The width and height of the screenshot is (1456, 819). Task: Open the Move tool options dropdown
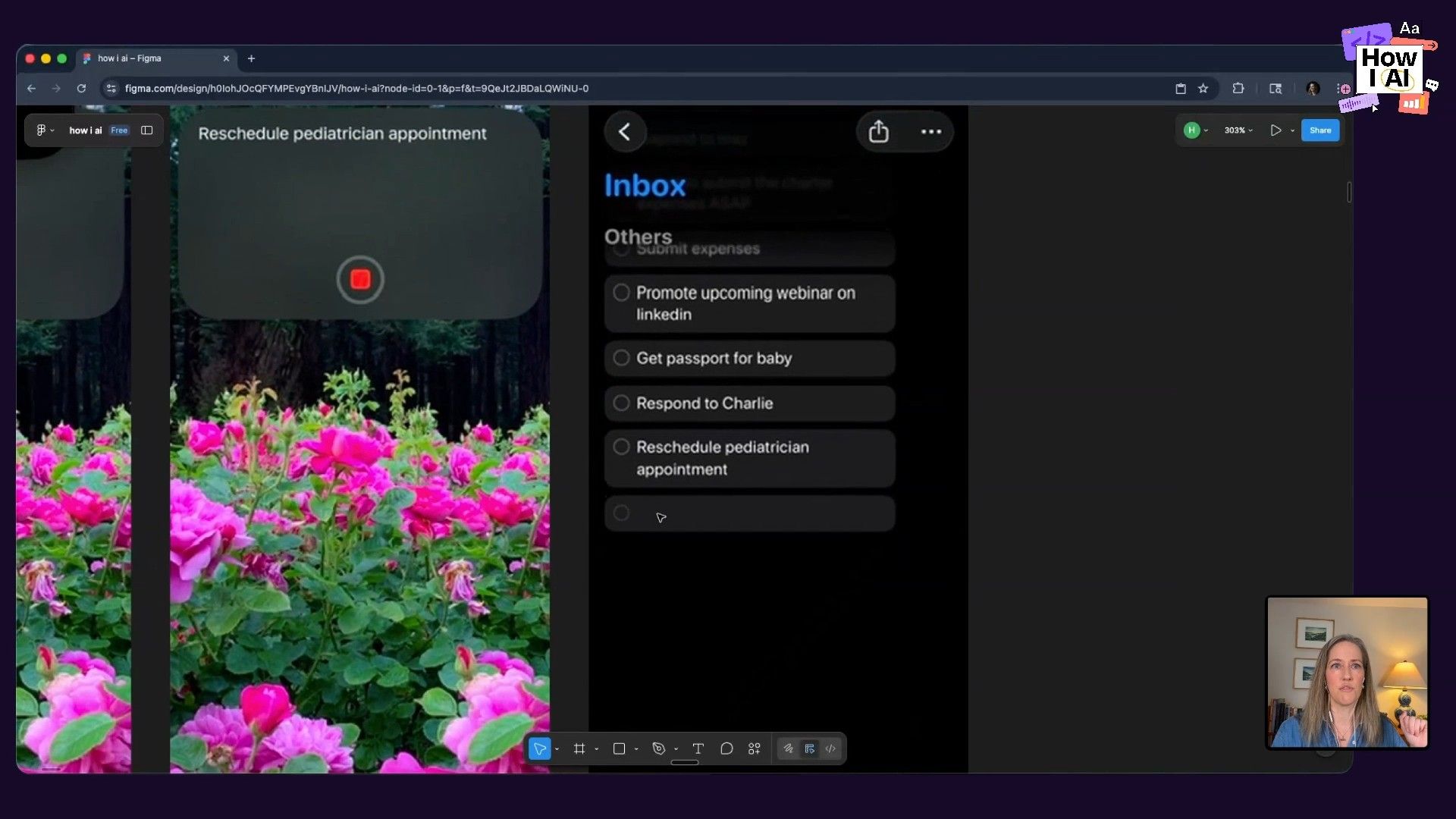click(x=557, y=749)
